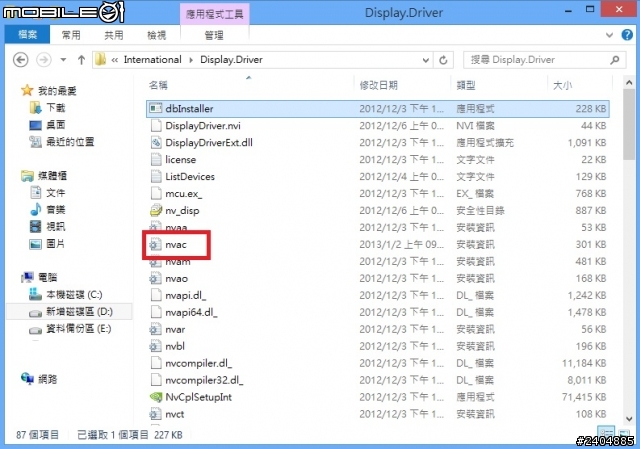Open the 管理 ribbon tab

tap(214, 36)
